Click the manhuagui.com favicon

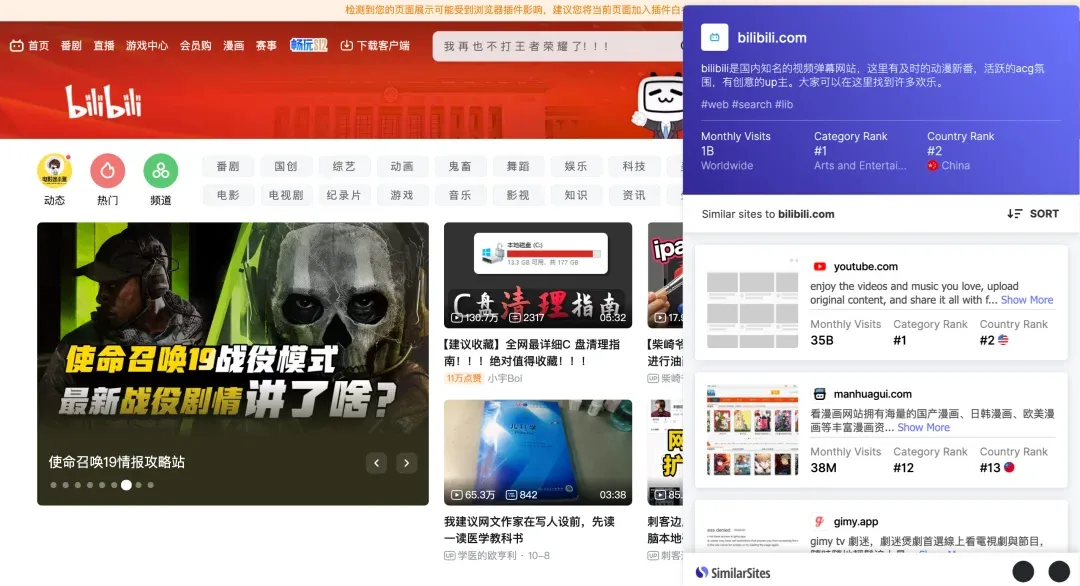(819, 394)
